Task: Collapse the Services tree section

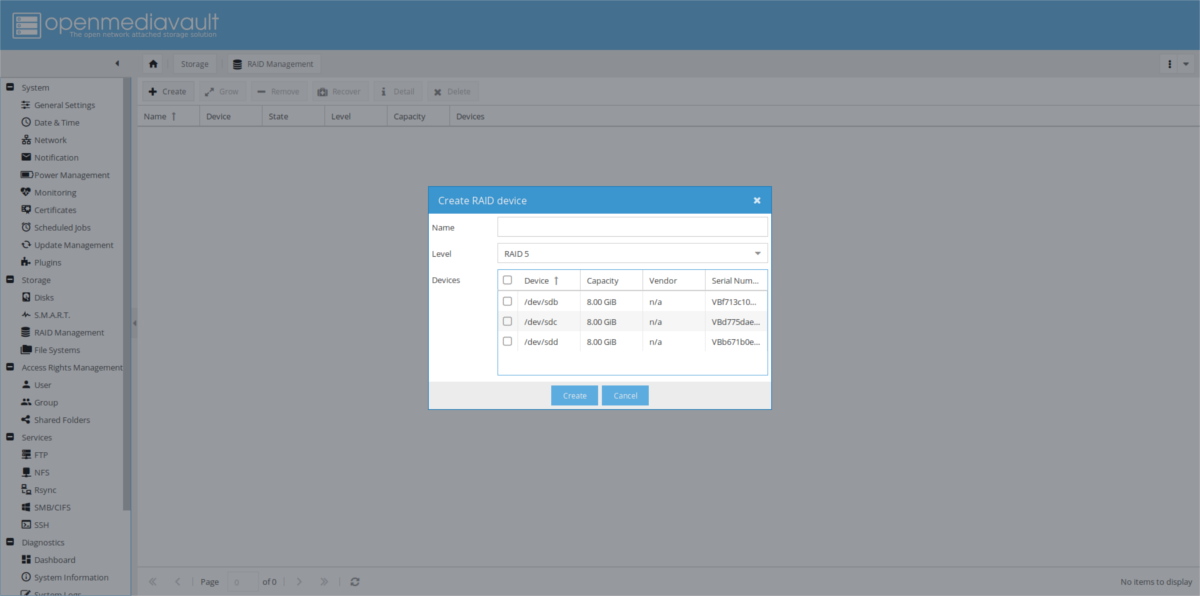Action: point(10,437)
